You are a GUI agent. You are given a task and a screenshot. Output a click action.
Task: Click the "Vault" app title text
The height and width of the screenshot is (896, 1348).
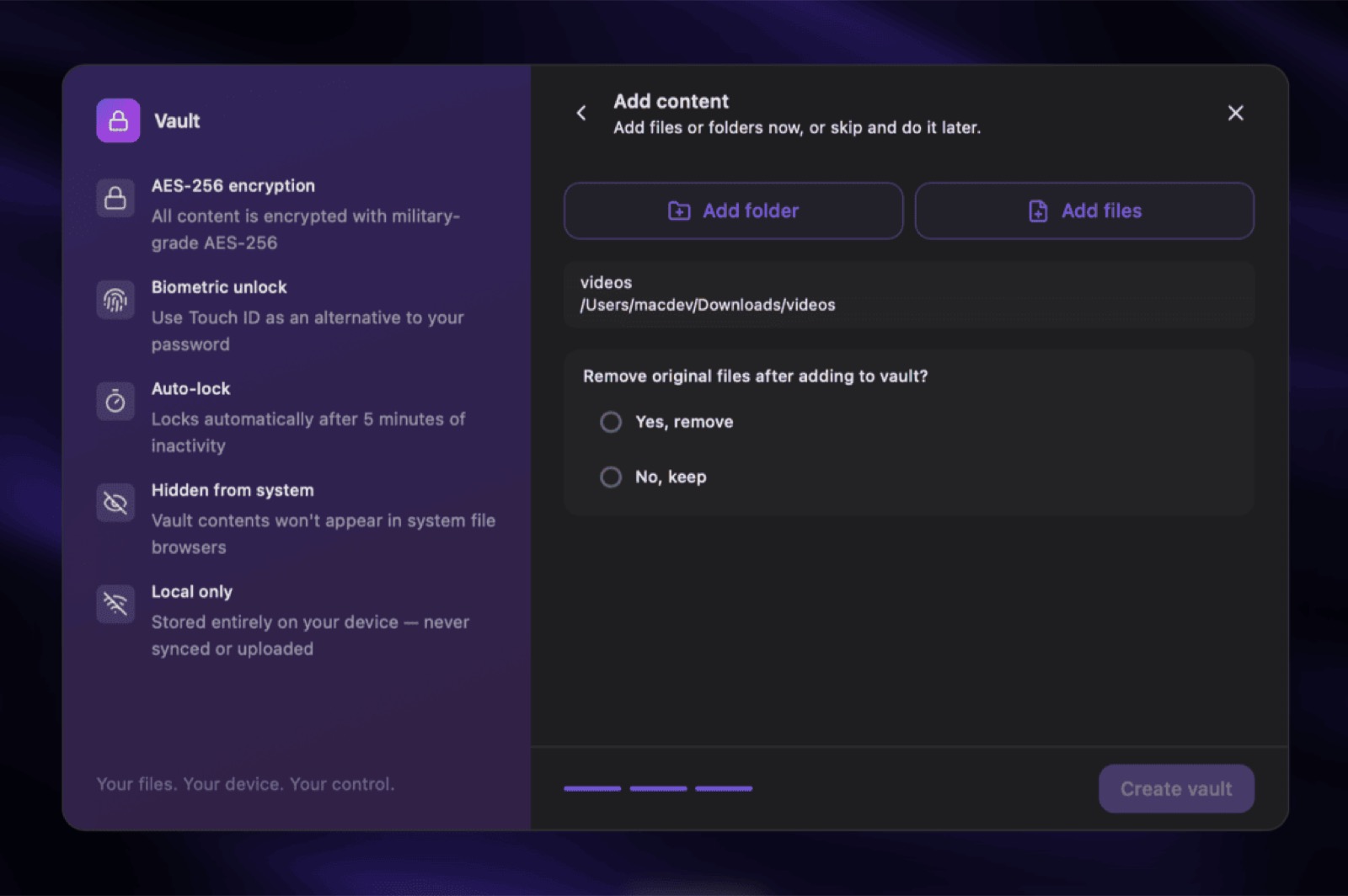(177, 120)
